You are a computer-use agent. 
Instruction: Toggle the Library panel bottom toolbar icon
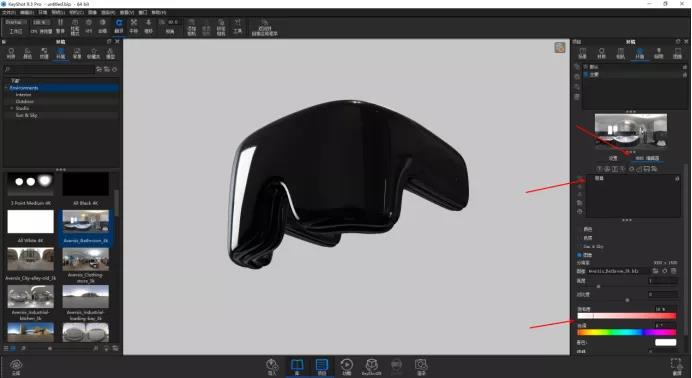(x=297, y=367)
